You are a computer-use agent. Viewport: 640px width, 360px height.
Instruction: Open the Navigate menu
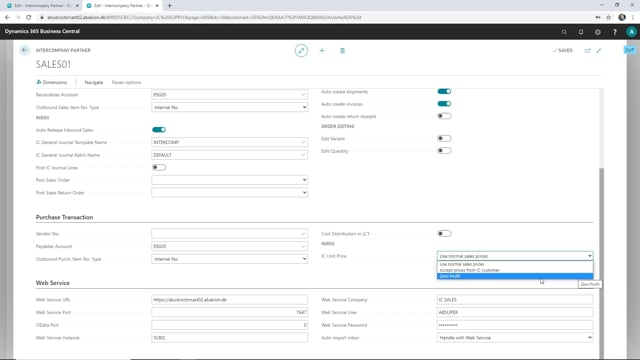tap(93, 82)
